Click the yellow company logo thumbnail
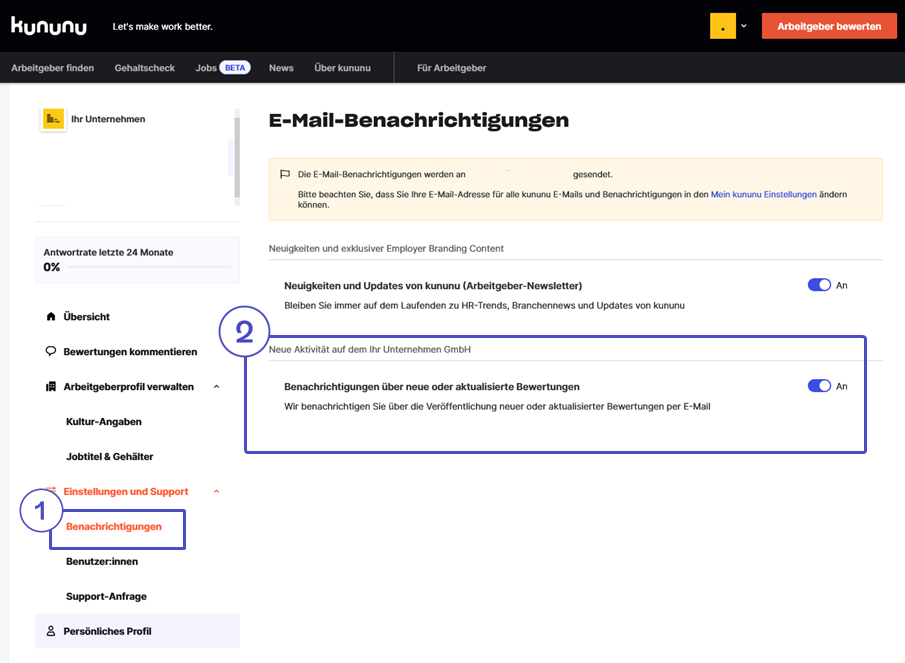This screenshot has width=905, height=663. (x=53, y=119)
